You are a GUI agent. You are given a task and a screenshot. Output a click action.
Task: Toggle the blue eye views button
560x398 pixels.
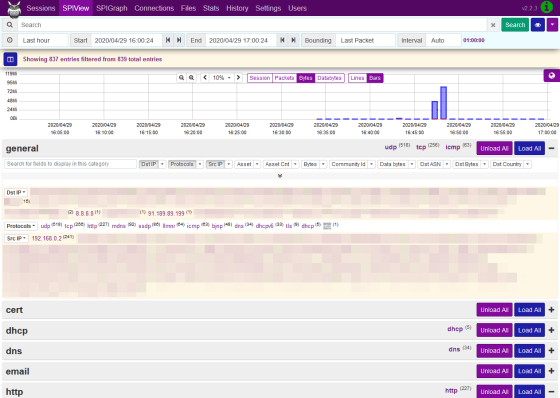pos(538,25)
